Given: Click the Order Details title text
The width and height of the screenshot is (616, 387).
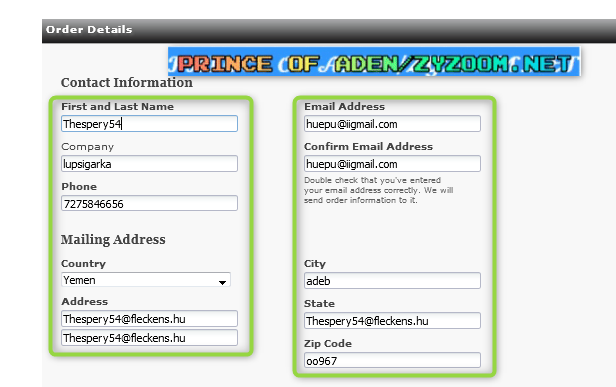Looking at the screenshot, I should pyautogui.click(x=89, y=29).
